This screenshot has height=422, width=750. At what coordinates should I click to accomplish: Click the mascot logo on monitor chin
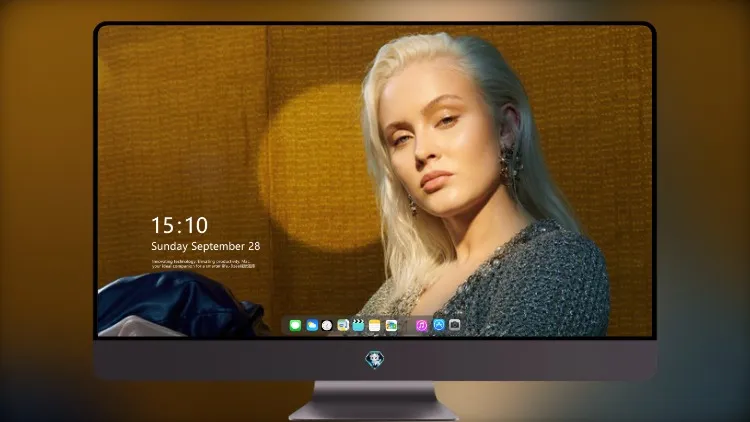[375, 359]
